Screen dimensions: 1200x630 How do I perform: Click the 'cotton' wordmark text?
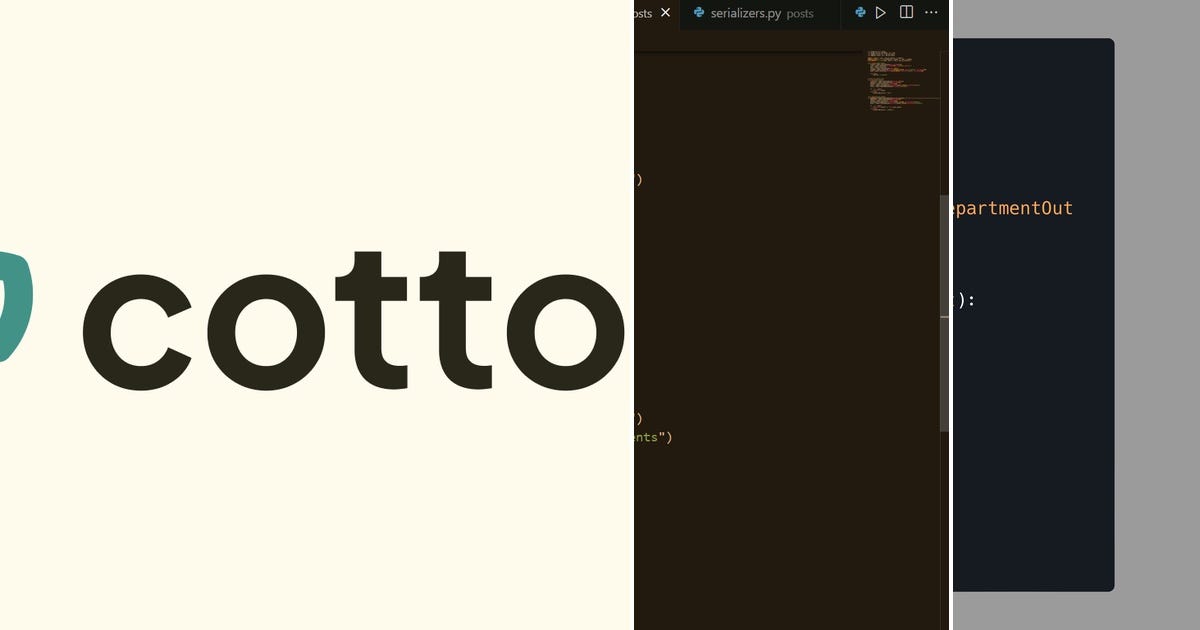pos(350,320)
